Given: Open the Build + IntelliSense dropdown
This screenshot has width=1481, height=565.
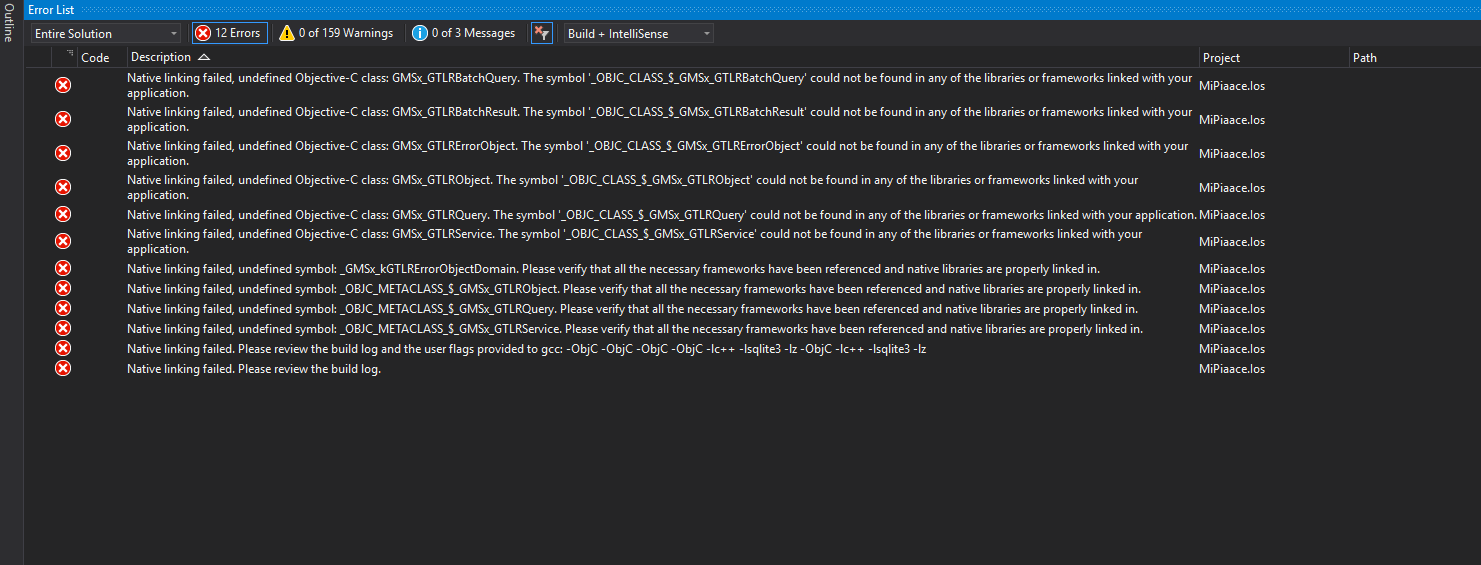Looking at the screenshot, I should pyautogui.click(x=639, y=33).
